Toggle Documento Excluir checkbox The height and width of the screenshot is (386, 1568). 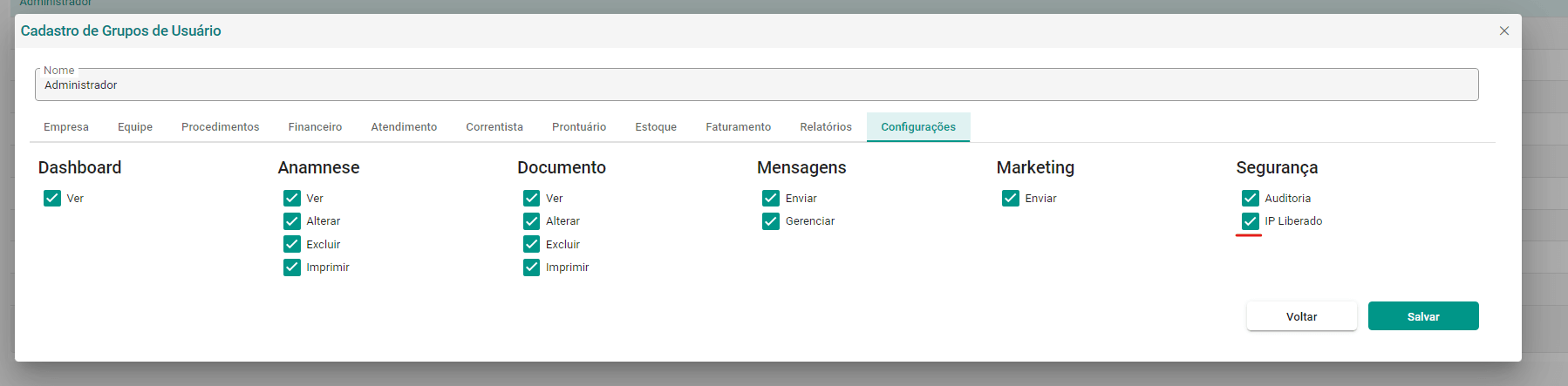[x=532, y=244]
